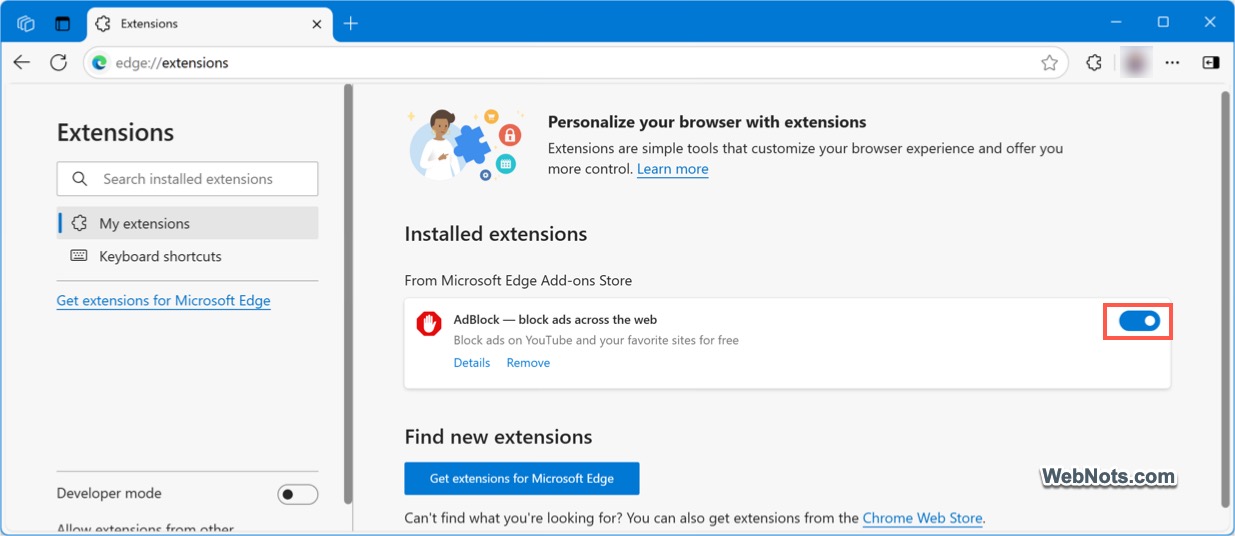Open the blurred profile avatar
The image size is (1235, 536).
pos(1135,62)
